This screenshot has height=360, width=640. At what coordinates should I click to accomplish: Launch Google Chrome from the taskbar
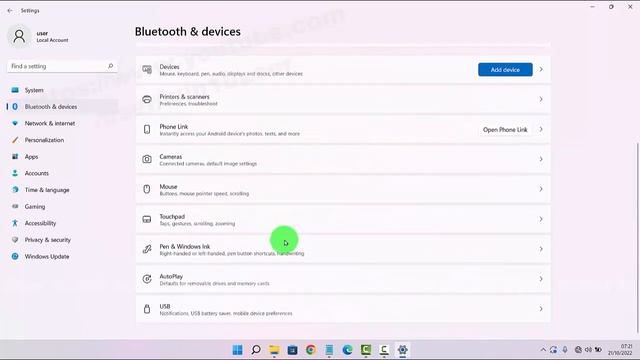311,350
